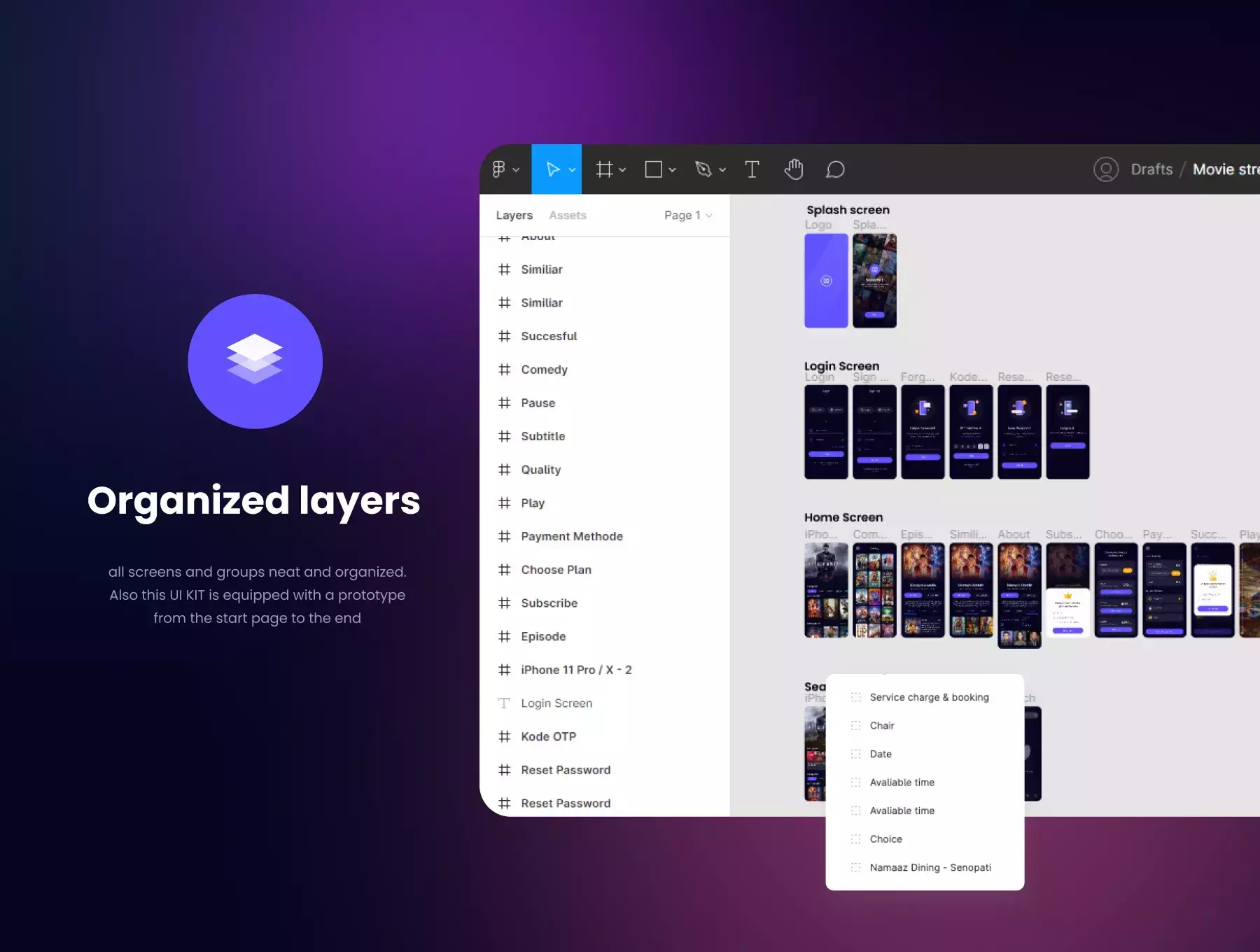
Task: Click the Login Screen text layer icon
Action: [x=504, y=703]
